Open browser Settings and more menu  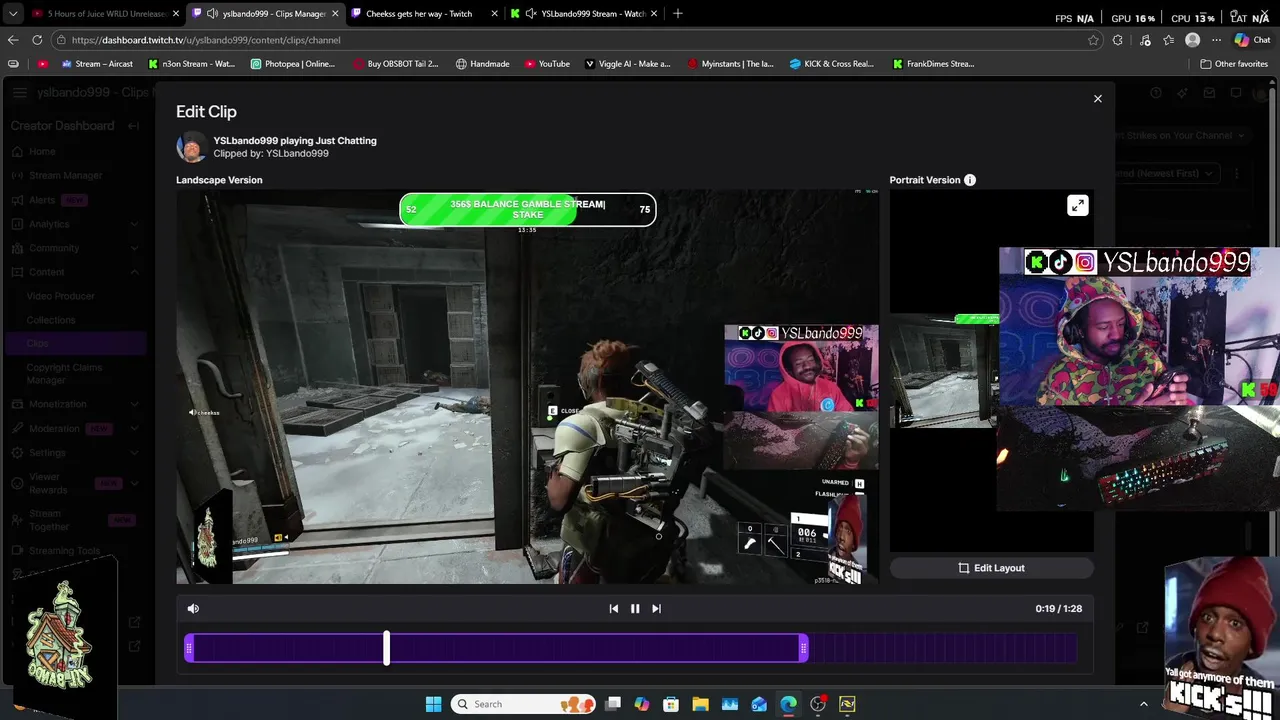(1216, 40)
